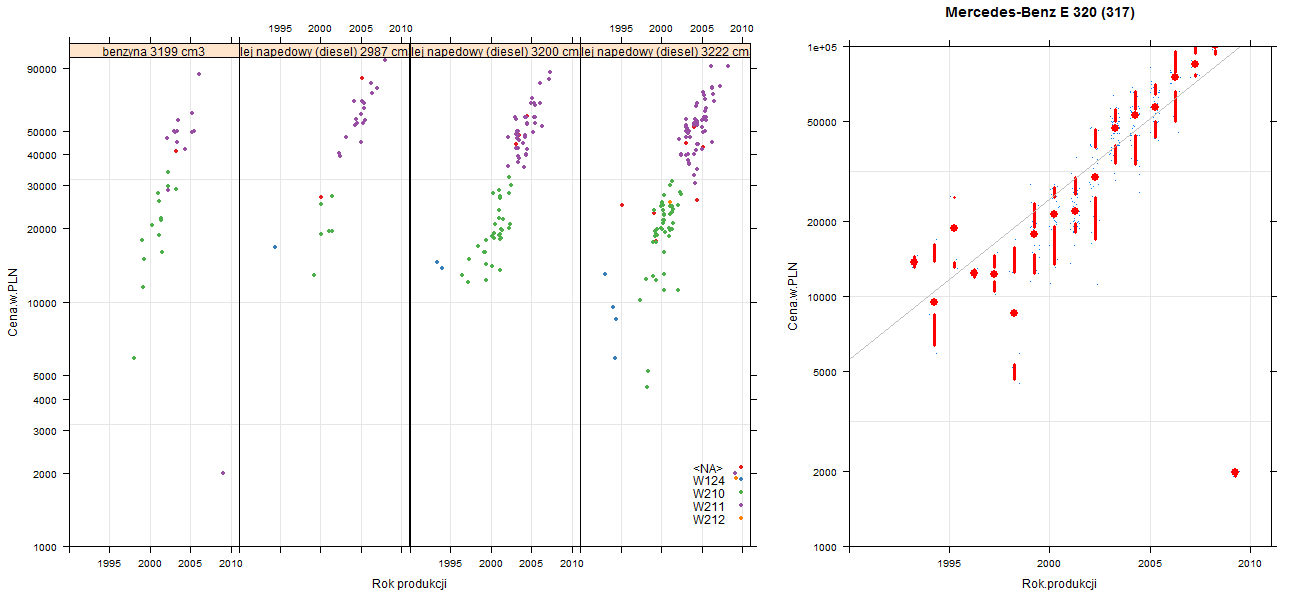Click the "Rok.produkcji" label under the right chart
This screenshot has height=600, width=1300.
click(x=1060, y=584)
